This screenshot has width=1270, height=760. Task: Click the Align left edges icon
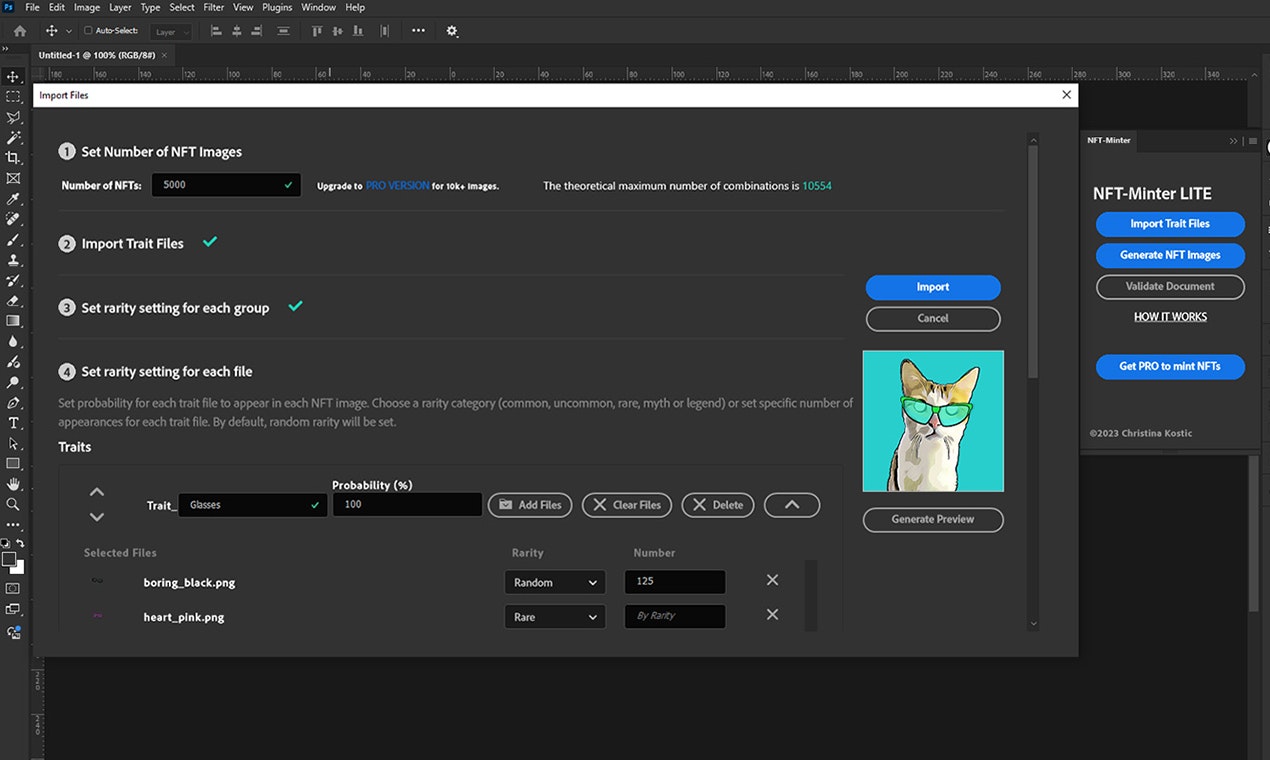(x=216, y=31)
